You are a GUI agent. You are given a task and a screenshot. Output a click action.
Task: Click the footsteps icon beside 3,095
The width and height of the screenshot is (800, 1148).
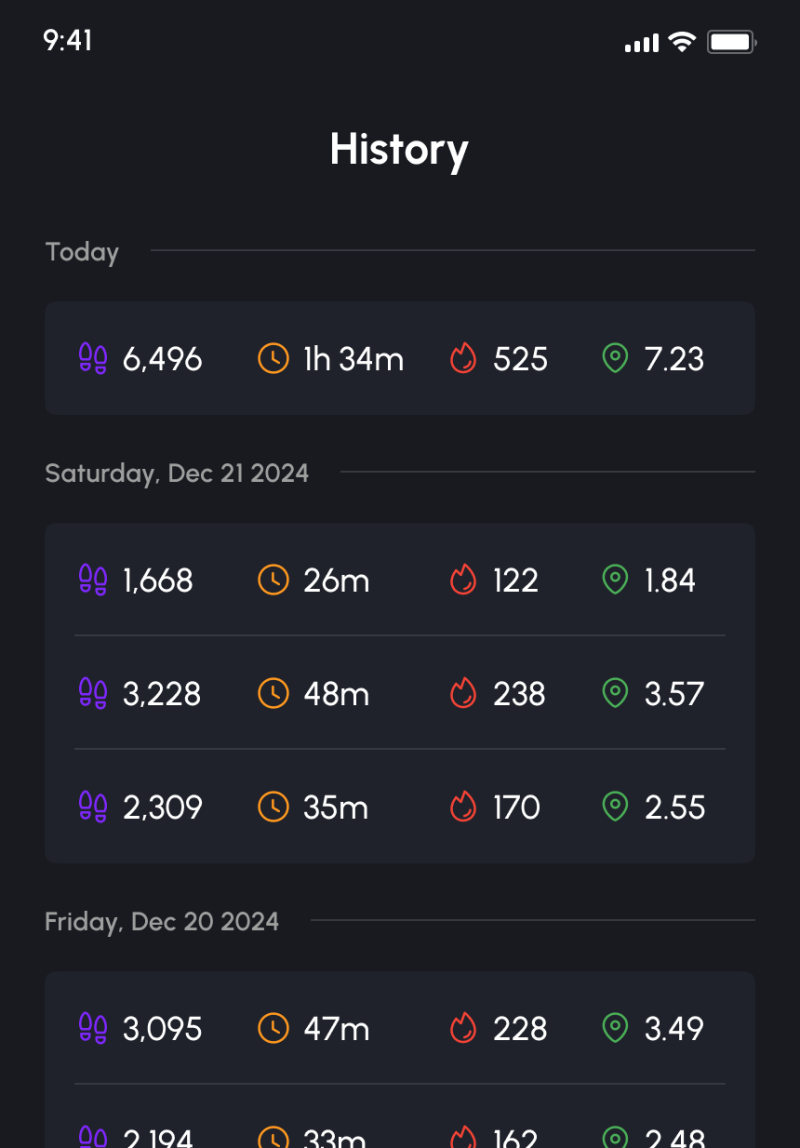[x=93, y=1028]
